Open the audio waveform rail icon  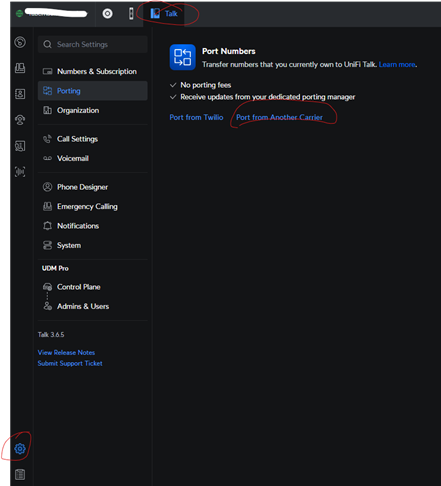(x=20, y=172)
